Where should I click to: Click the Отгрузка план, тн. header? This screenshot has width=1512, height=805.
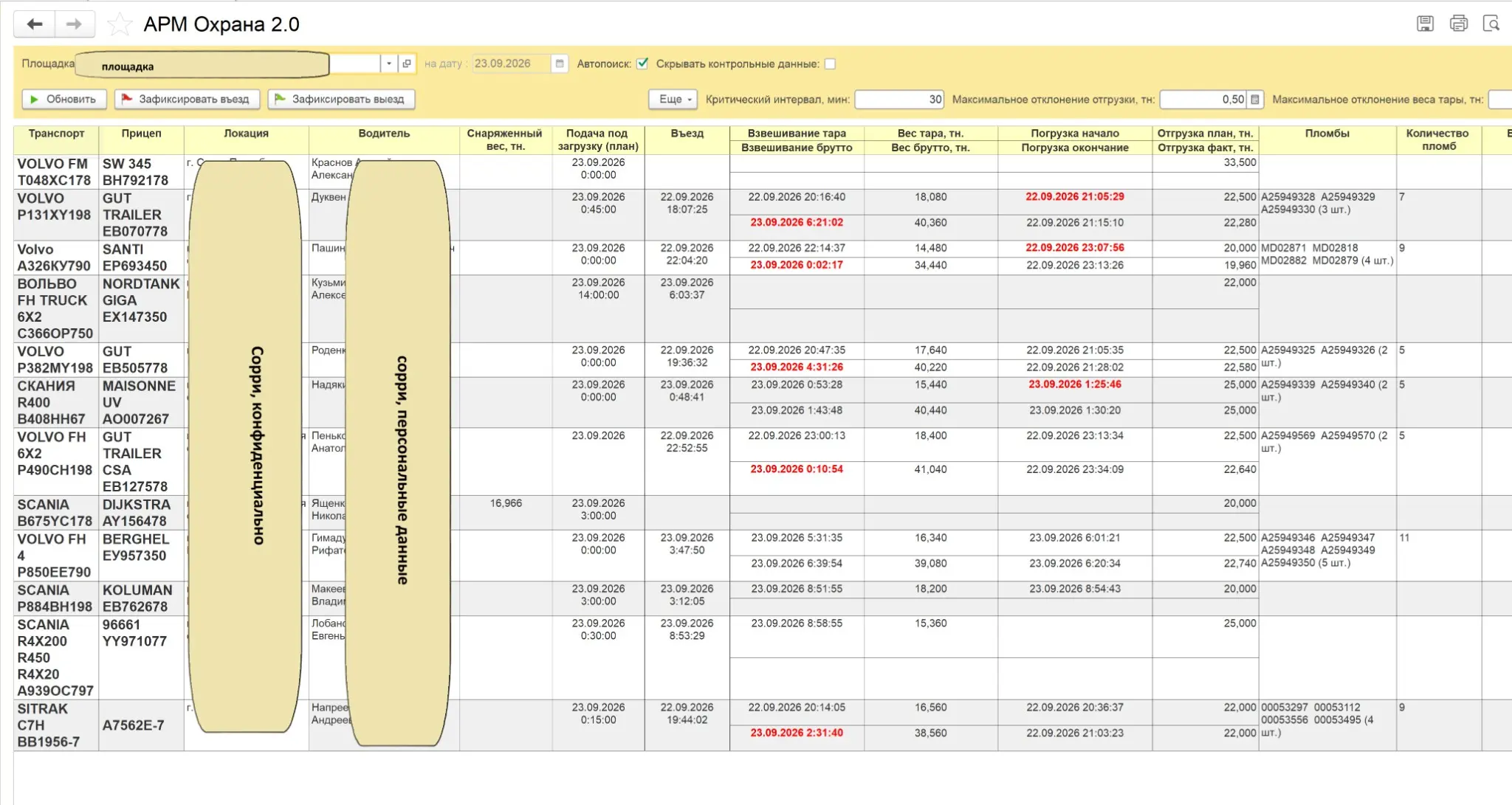1205,133
